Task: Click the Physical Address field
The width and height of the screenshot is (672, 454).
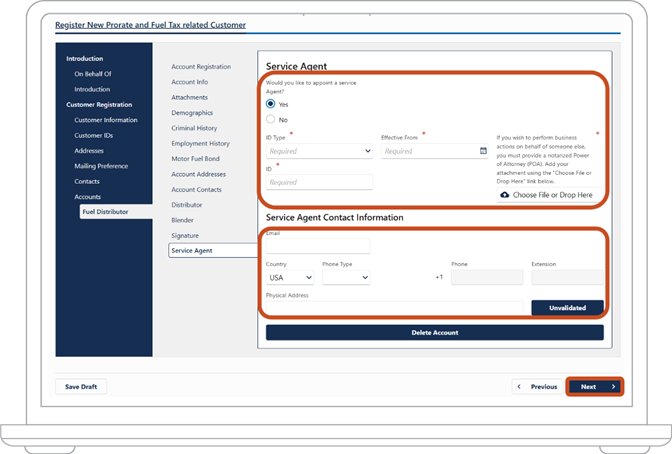Action: (x=394, y=307)
